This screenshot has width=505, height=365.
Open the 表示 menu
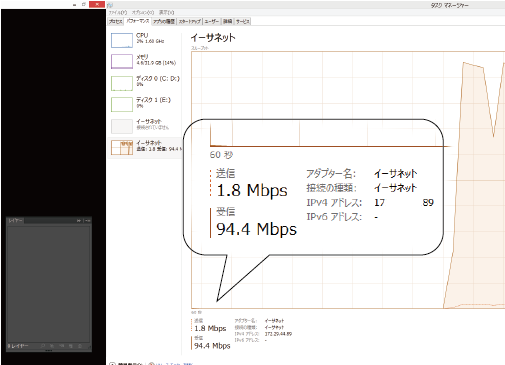tap(166, 12)
